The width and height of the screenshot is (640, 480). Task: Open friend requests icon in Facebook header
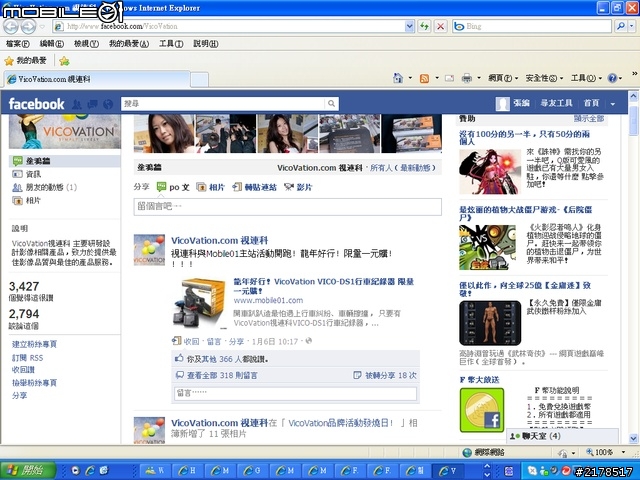tap(76, 104)
